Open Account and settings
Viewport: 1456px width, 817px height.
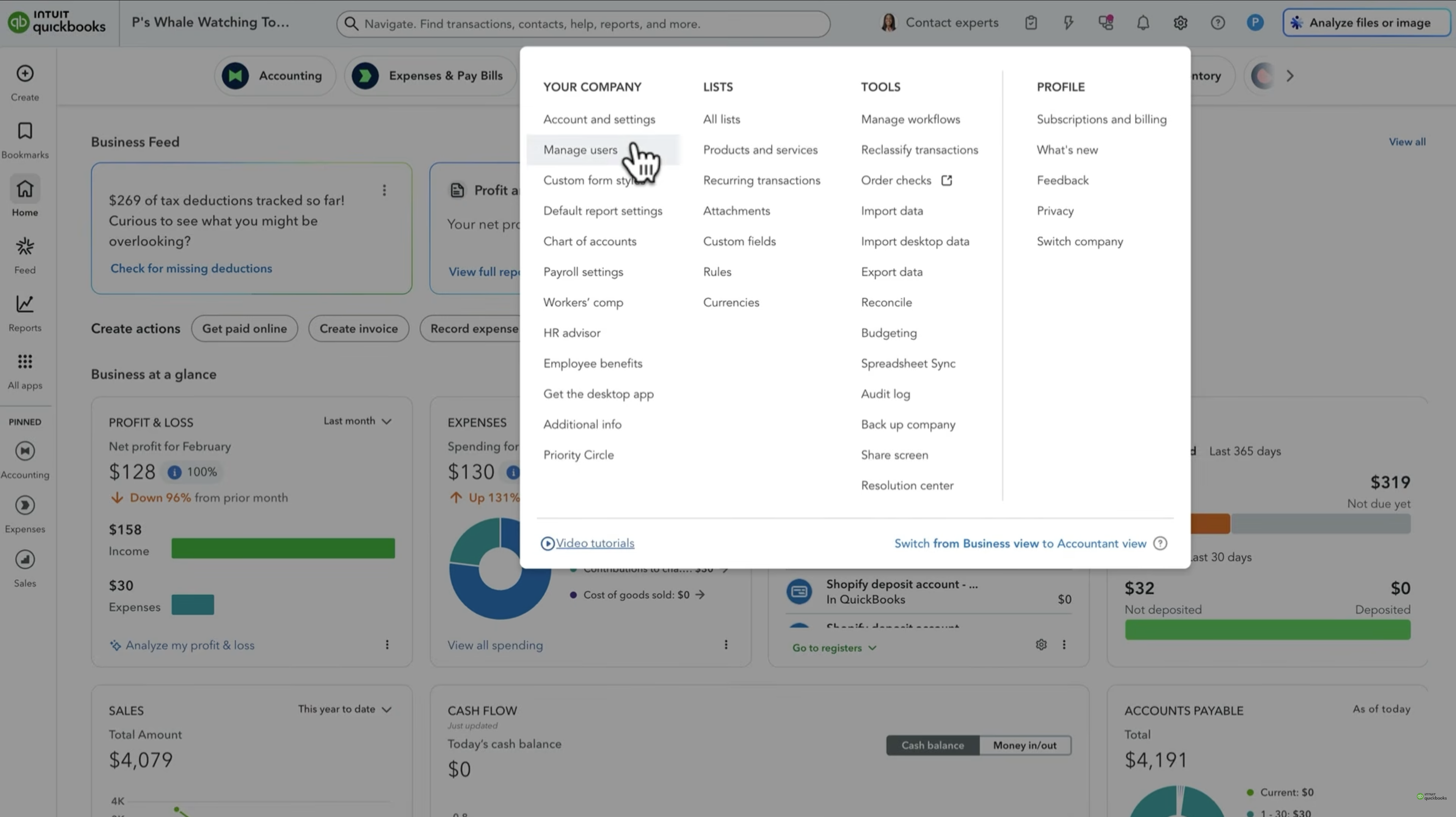coord(599,119)
